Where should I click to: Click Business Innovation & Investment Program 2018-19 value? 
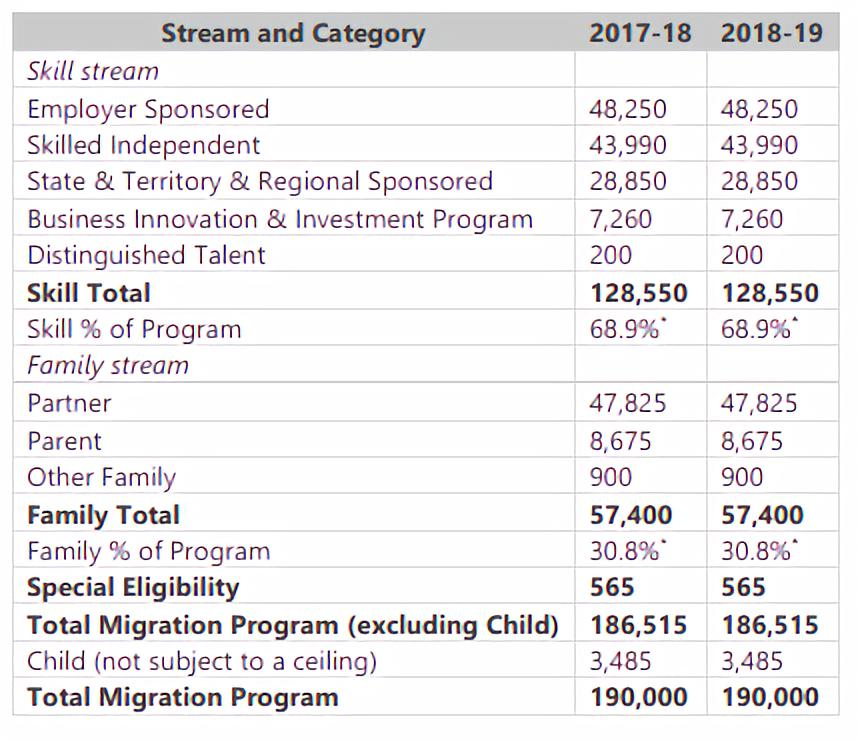click(751, 219)
